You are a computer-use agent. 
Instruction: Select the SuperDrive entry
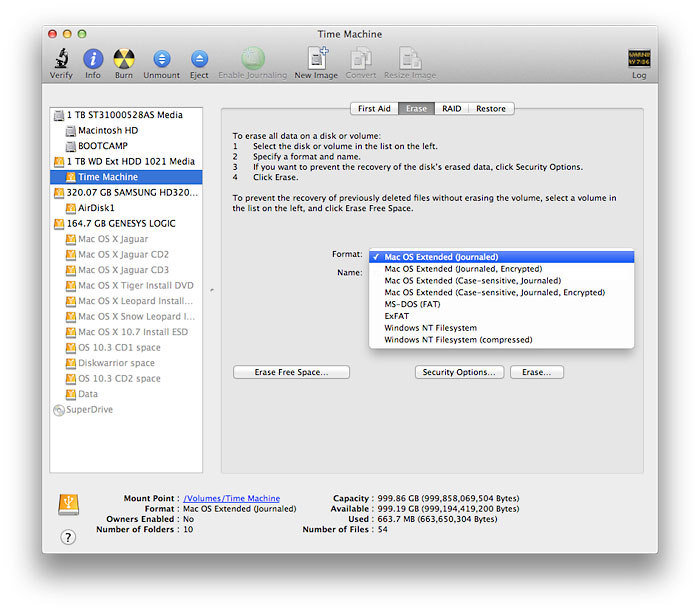click(126, 410)
